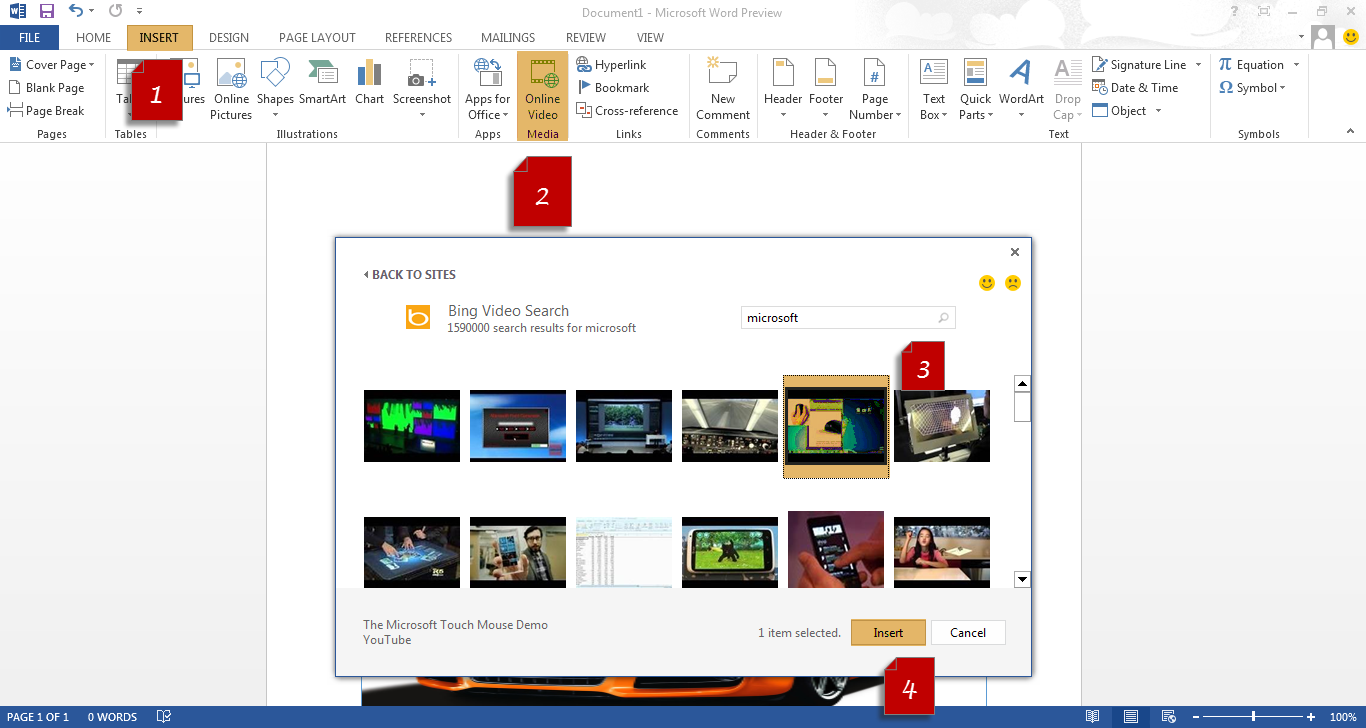Switch to the DESIGN tab
This screenshot has width=1366, height=728.
[x=229, y=38]
